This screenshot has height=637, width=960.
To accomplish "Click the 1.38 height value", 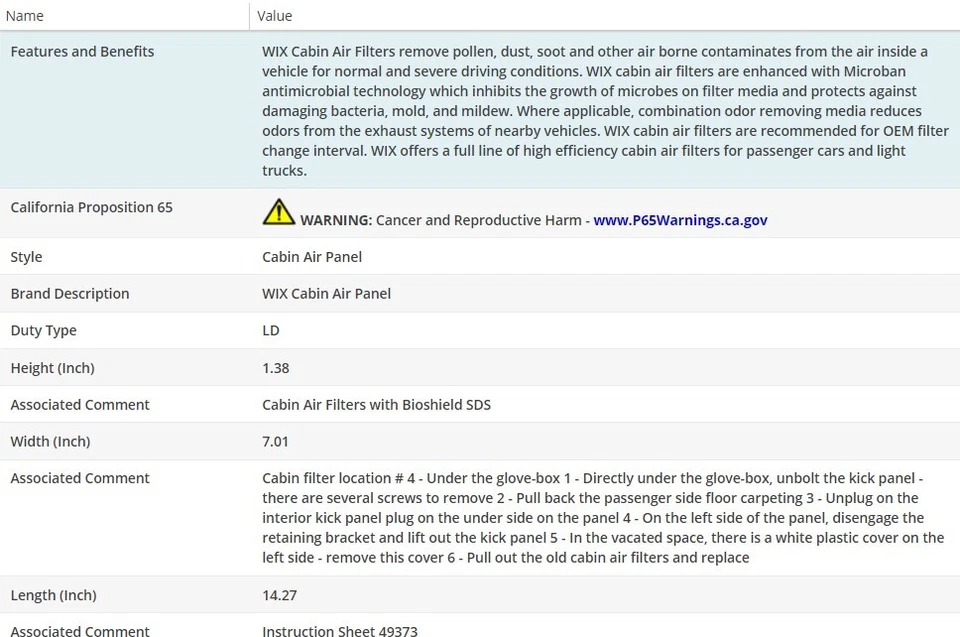I will coord(276,368).
